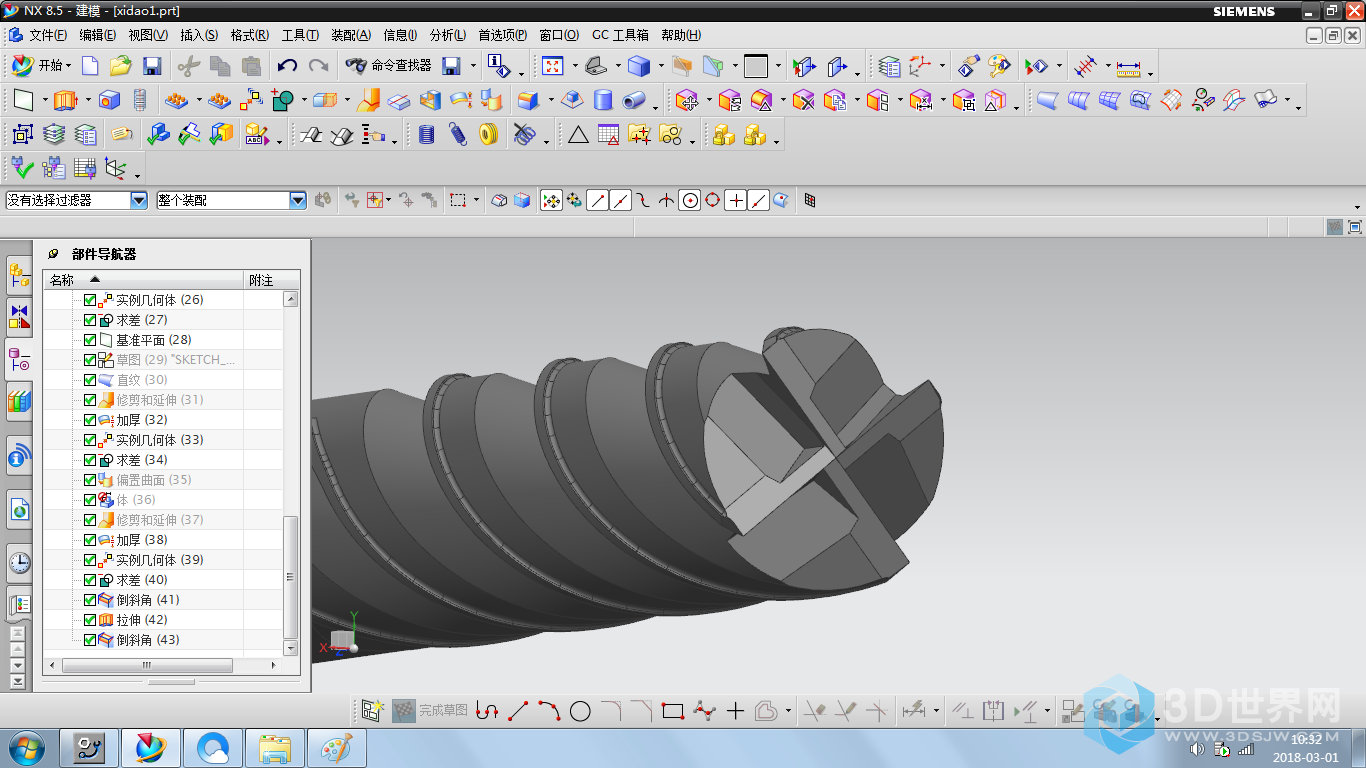Click the scissors Cut icon

coord(188,66)
